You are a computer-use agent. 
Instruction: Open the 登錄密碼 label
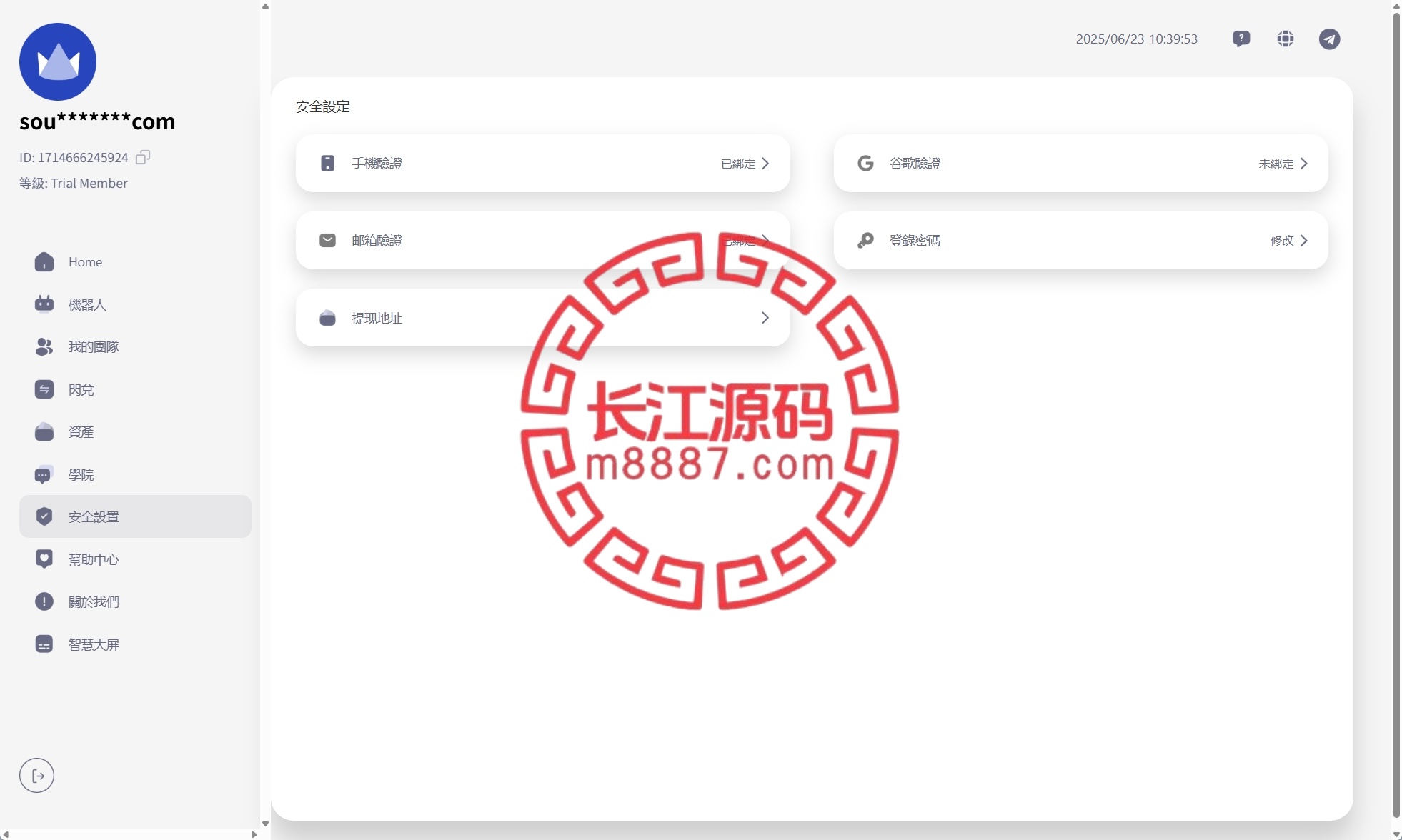915,241
